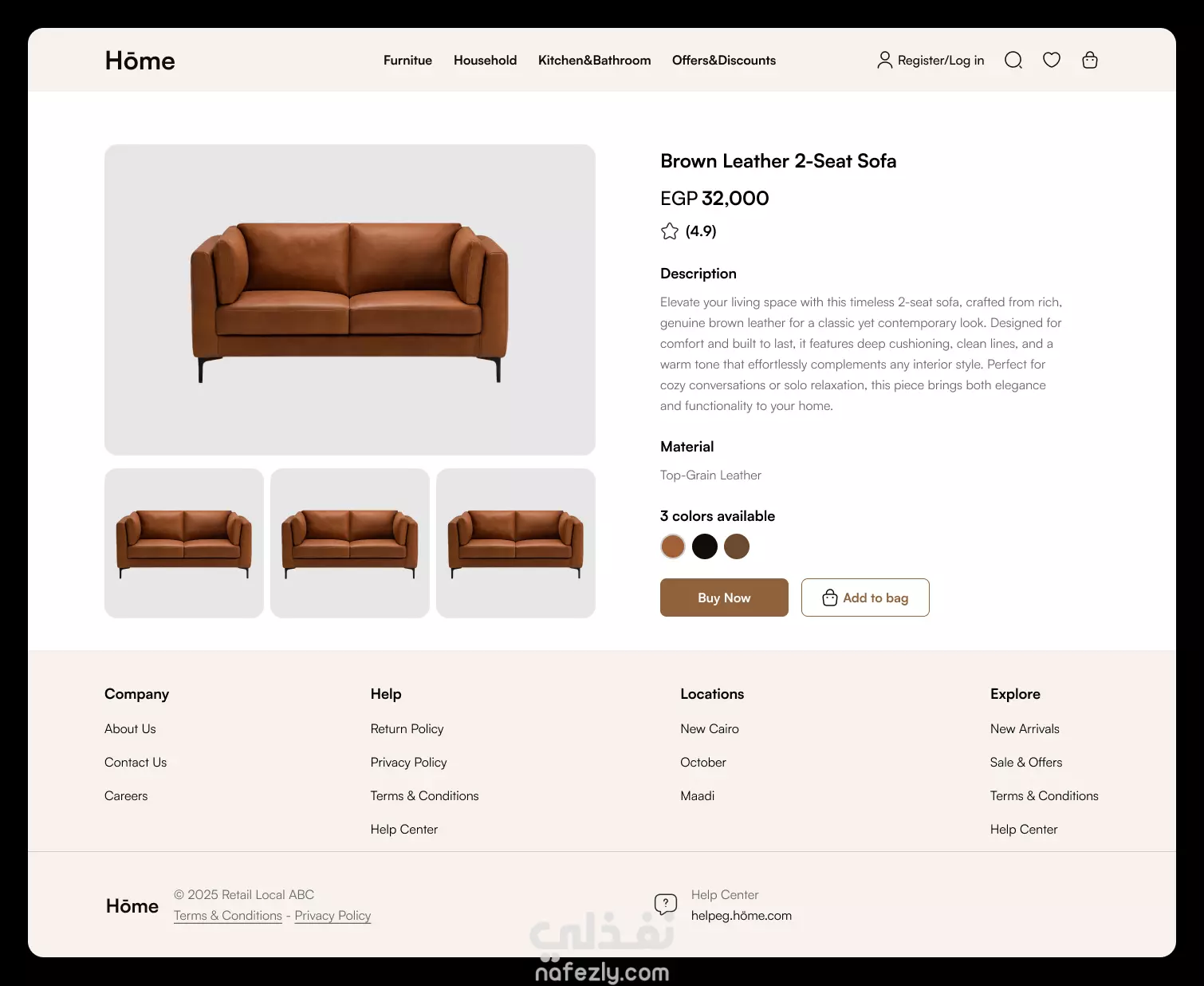The width and height of the screenshot is (1204, 986).
Task: Click the help chat bubble icon
Action: click(666, 904)
